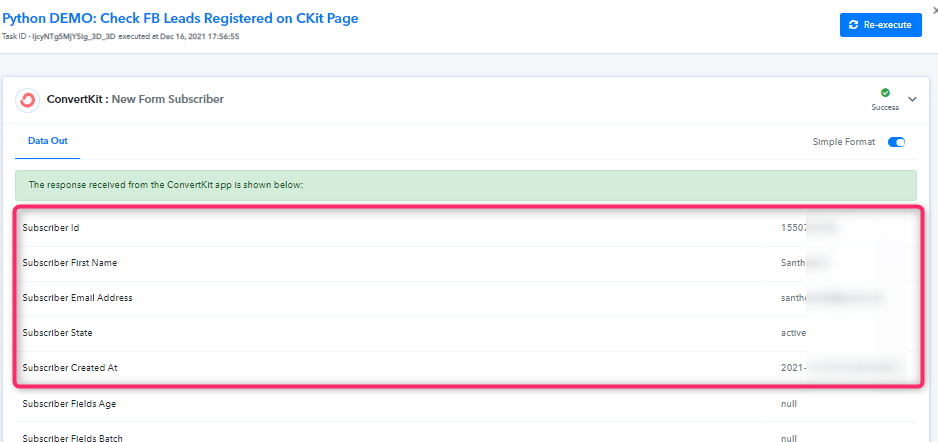Viewport: 938px width, 442px height.
Task: Select the Subscriber Id label
Action: tap(51, 228)
